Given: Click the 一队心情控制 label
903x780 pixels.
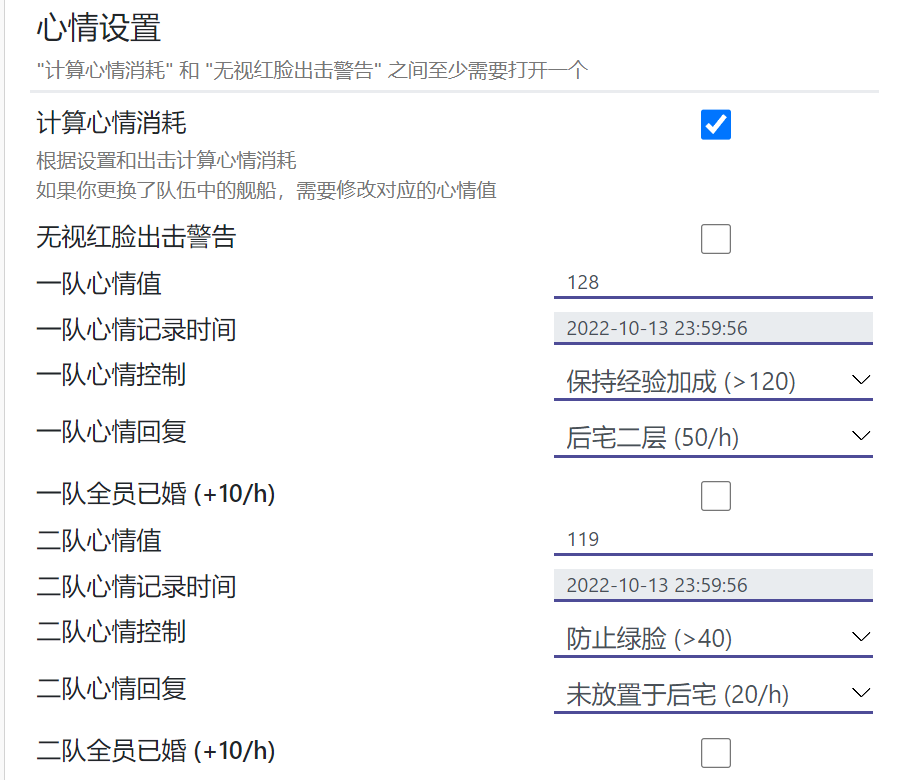Looking at the screenshot, I should coord(111,374).
